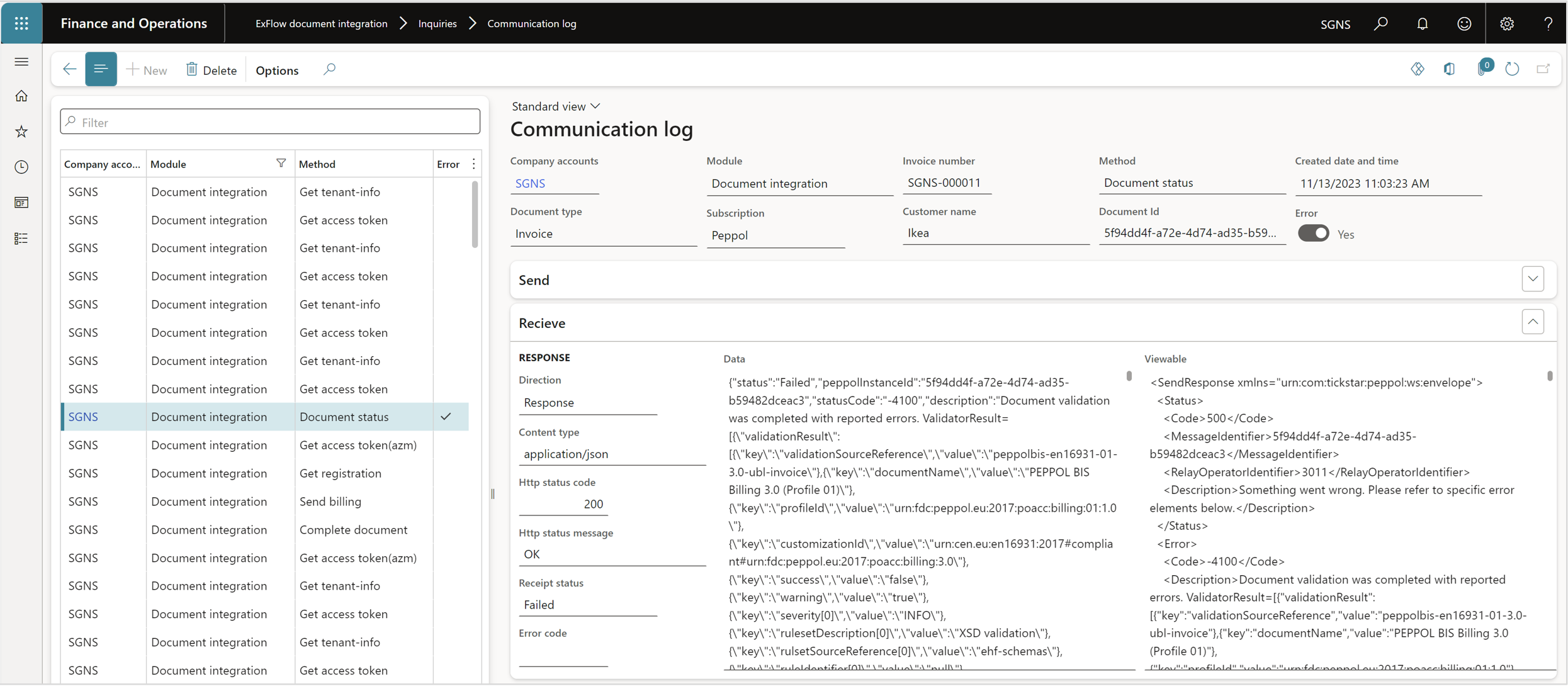Go to the Home icon in sidebar
The height and width of the screenshot is (691, 1568).
(21, 96)
